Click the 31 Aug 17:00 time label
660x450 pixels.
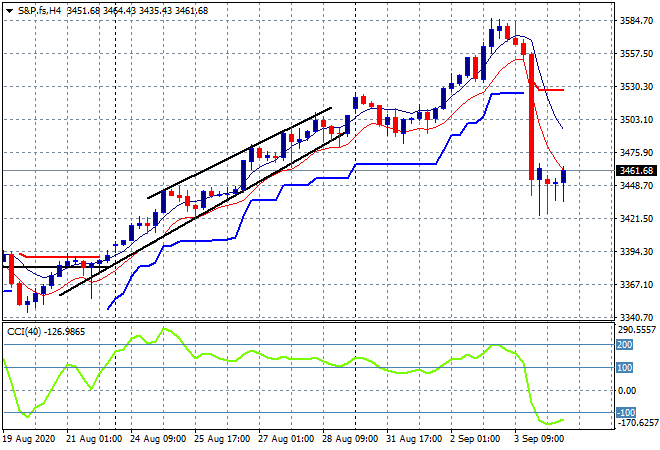tap(414, 439)
